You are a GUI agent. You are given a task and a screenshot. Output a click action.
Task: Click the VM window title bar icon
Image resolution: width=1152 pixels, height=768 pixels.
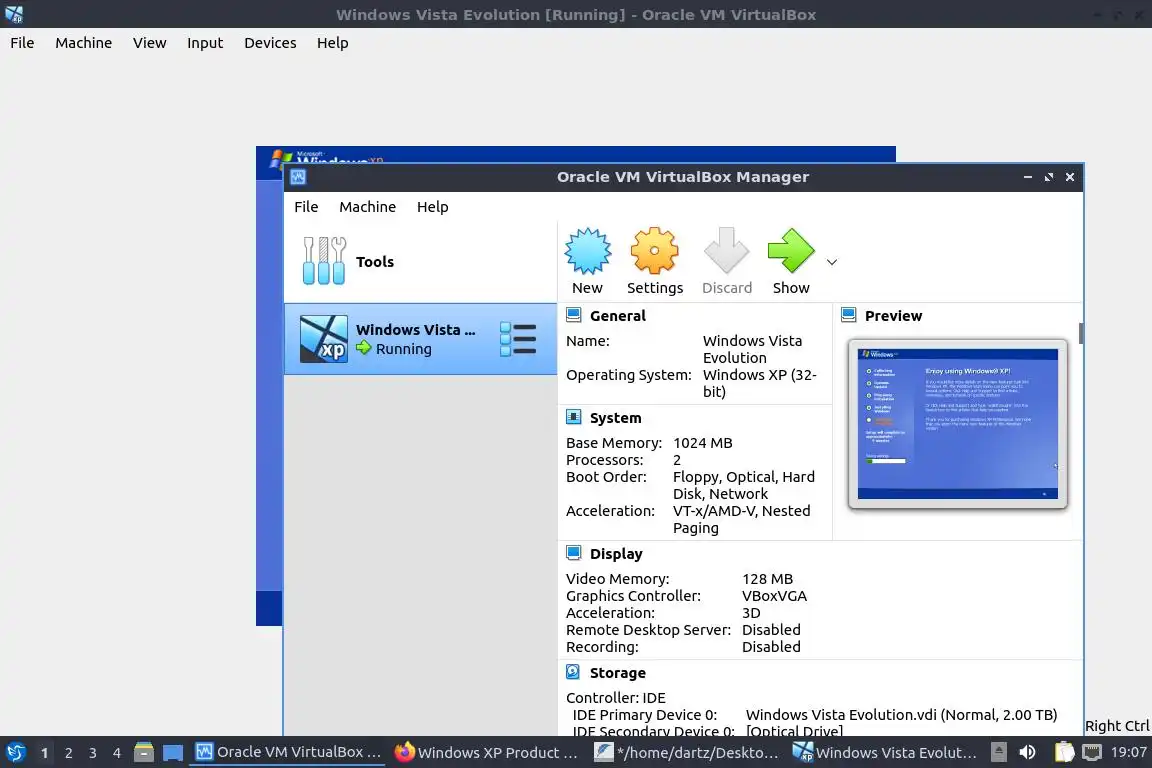14,14
